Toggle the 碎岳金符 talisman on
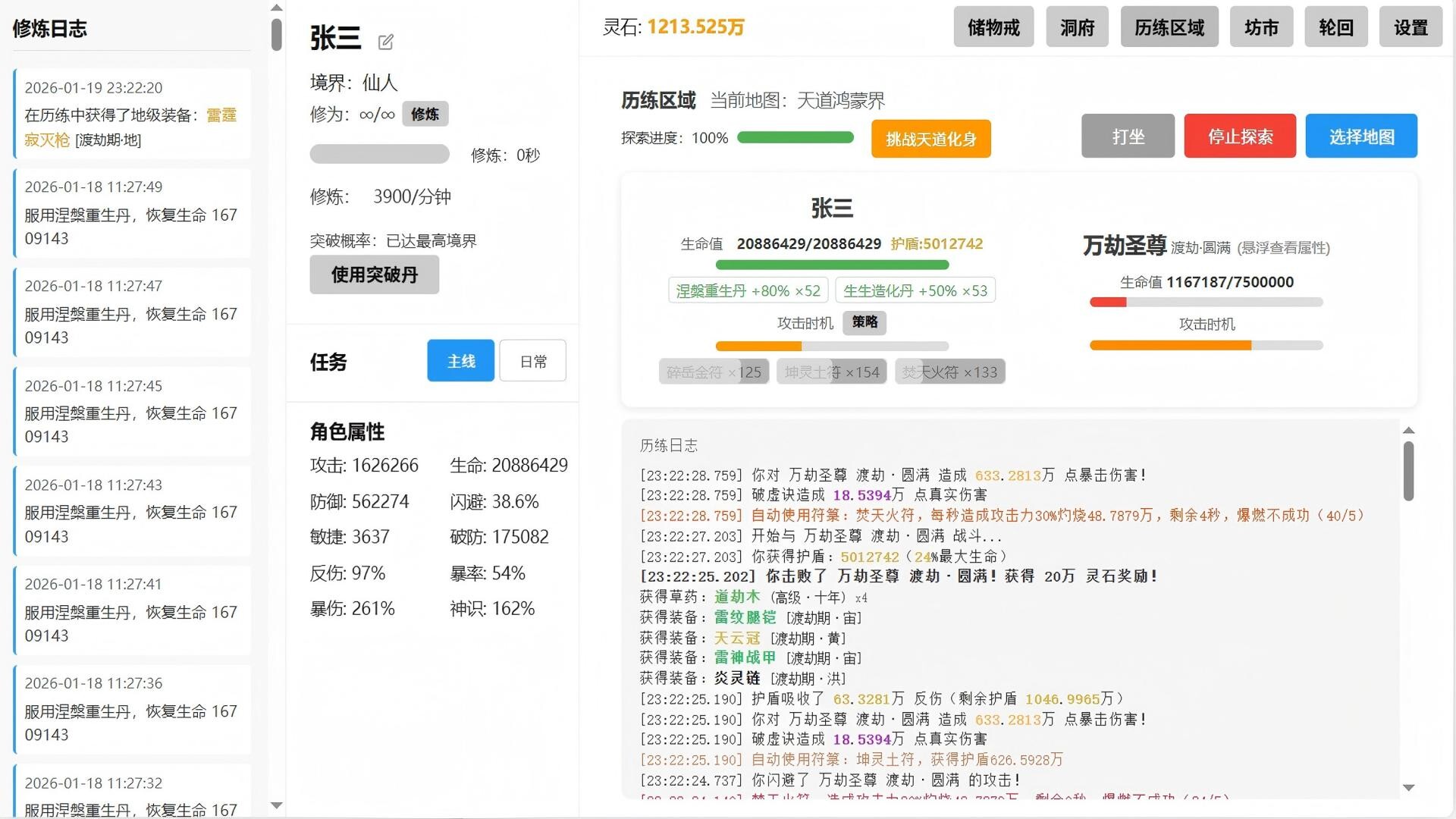The height and width of the screenshot is (819, 1456). 713,371
